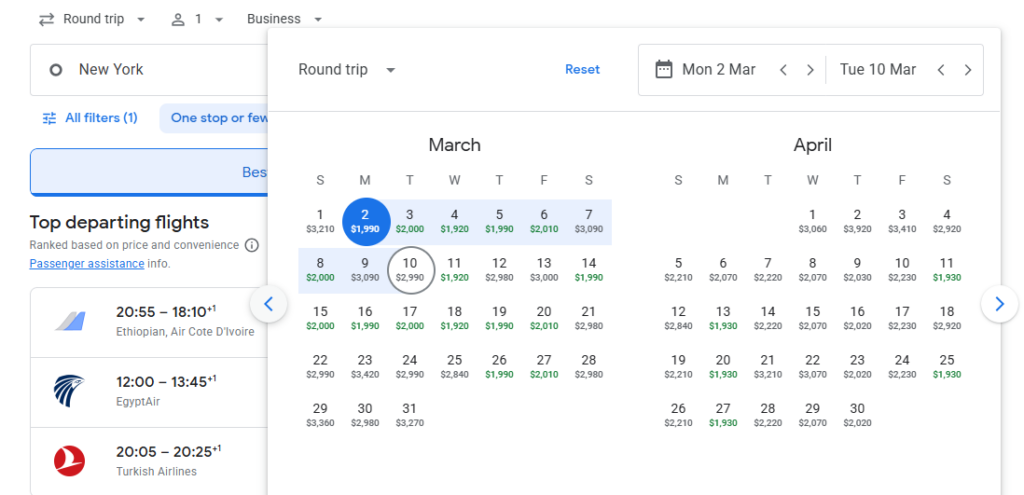
Task: Select the Turkish Airlines 20:05 – 20:25 flight
Action: [149, 461]
